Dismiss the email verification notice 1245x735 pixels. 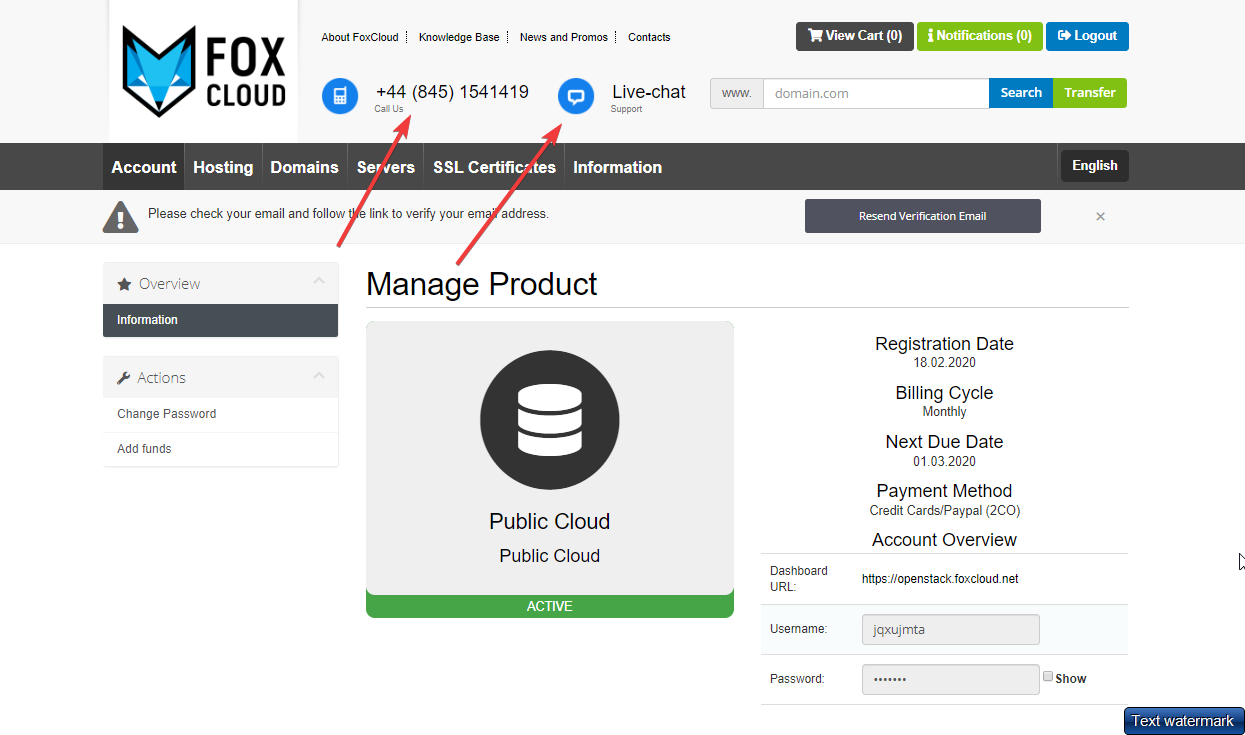coord(1100,216)
